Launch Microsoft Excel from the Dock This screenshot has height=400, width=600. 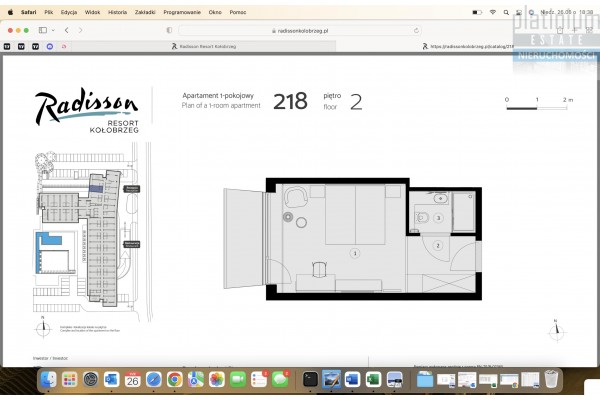372,379
